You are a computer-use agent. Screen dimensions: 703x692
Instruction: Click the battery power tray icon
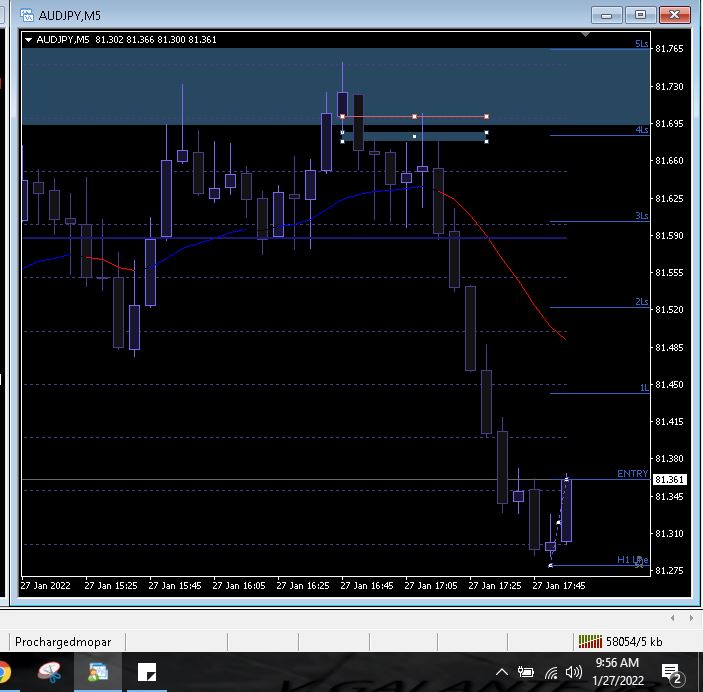click(525, 672)
